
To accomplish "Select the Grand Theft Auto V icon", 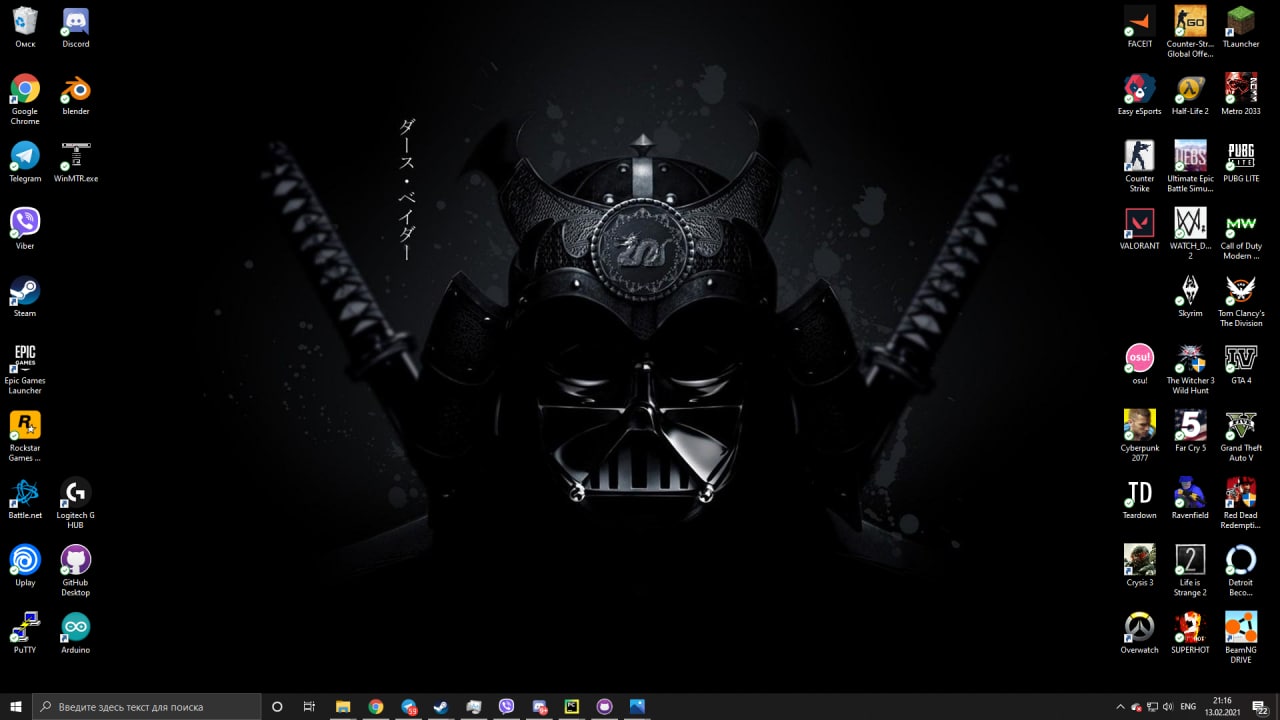I will point(1241,435).
